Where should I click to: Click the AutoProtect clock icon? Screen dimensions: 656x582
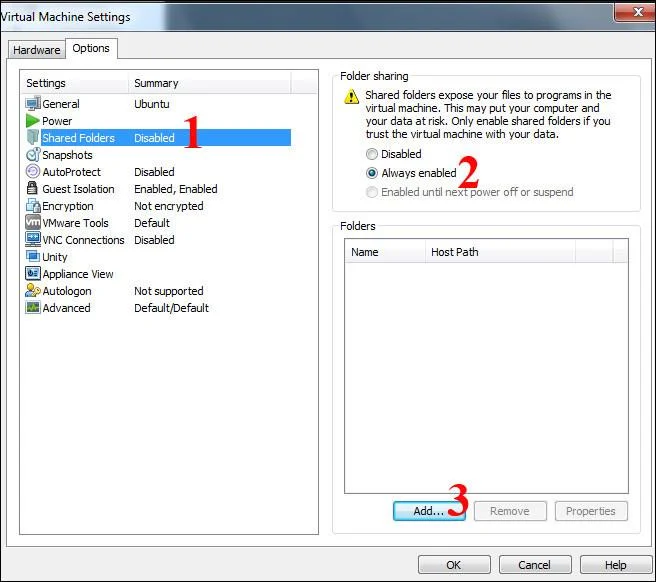(x=33, y=172)
